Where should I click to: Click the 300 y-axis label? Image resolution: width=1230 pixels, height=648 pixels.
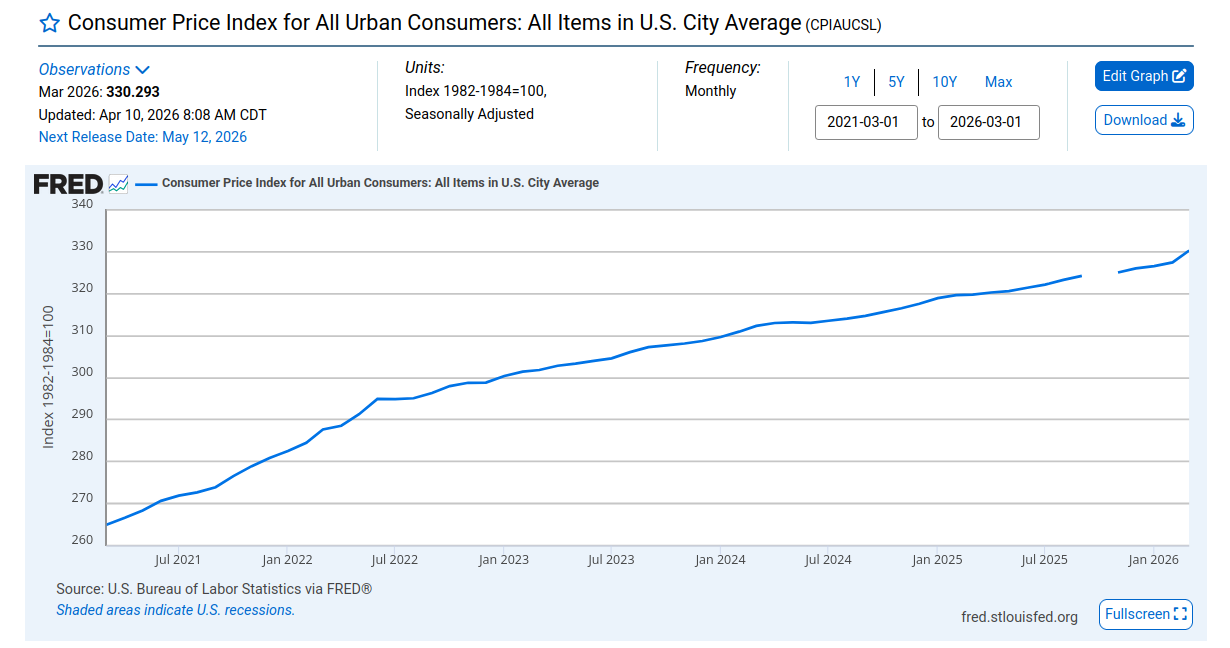[82, 372]
